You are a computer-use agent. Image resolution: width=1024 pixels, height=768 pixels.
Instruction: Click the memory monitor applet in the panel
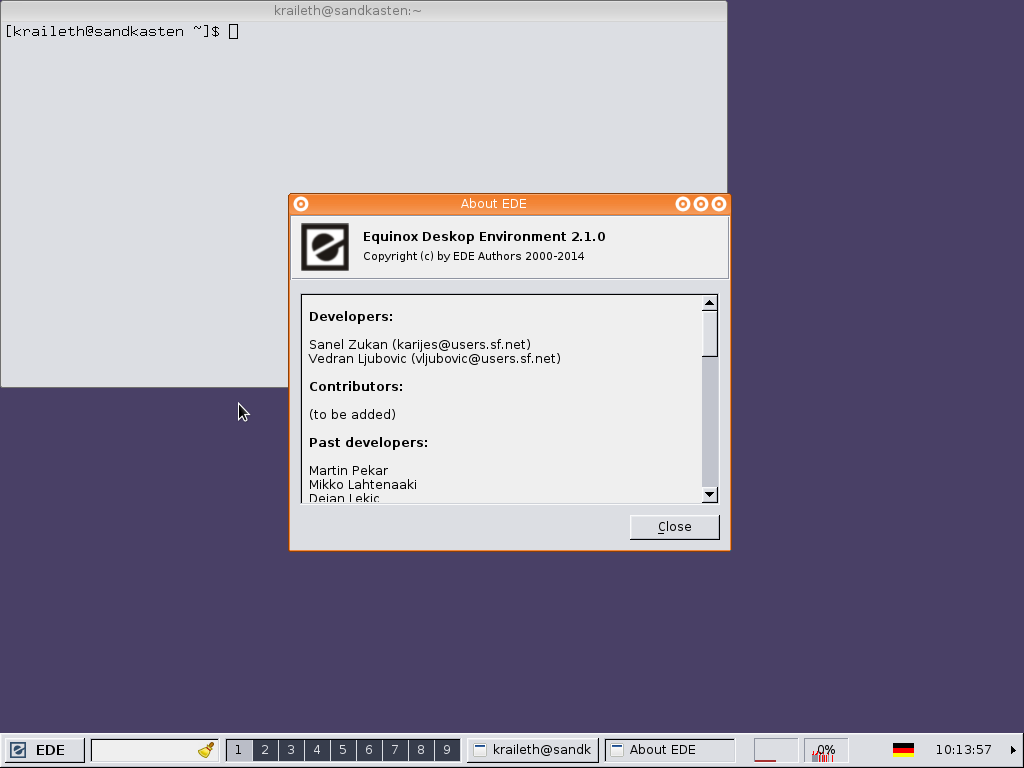[775, 750]
